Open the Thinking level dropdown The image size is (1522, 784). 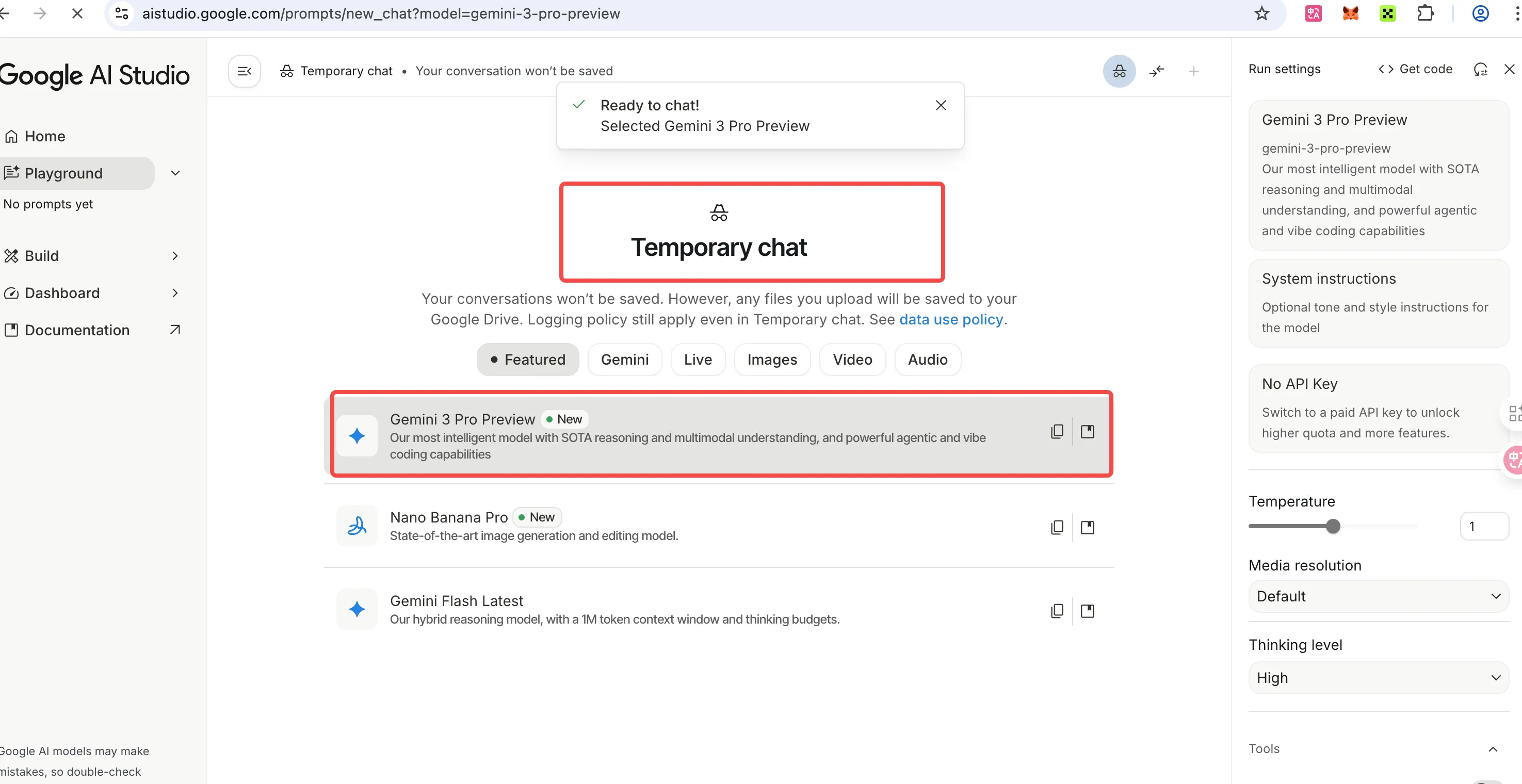[1378, 677]
